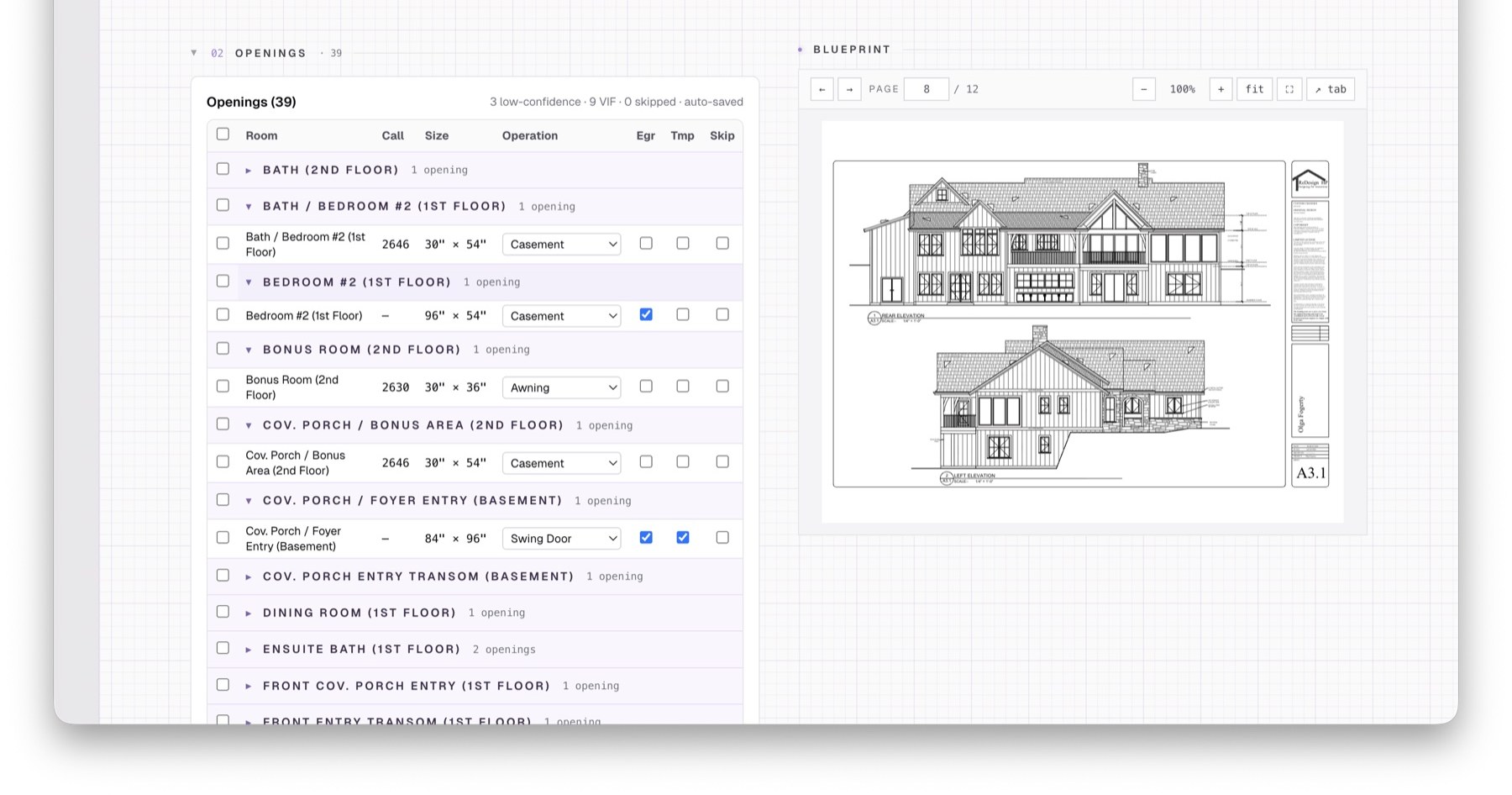Select Cov. Porch Entry Transom group checkbox
The width and height of the screenshot is (1512, 795).
[x=223, y=576]
